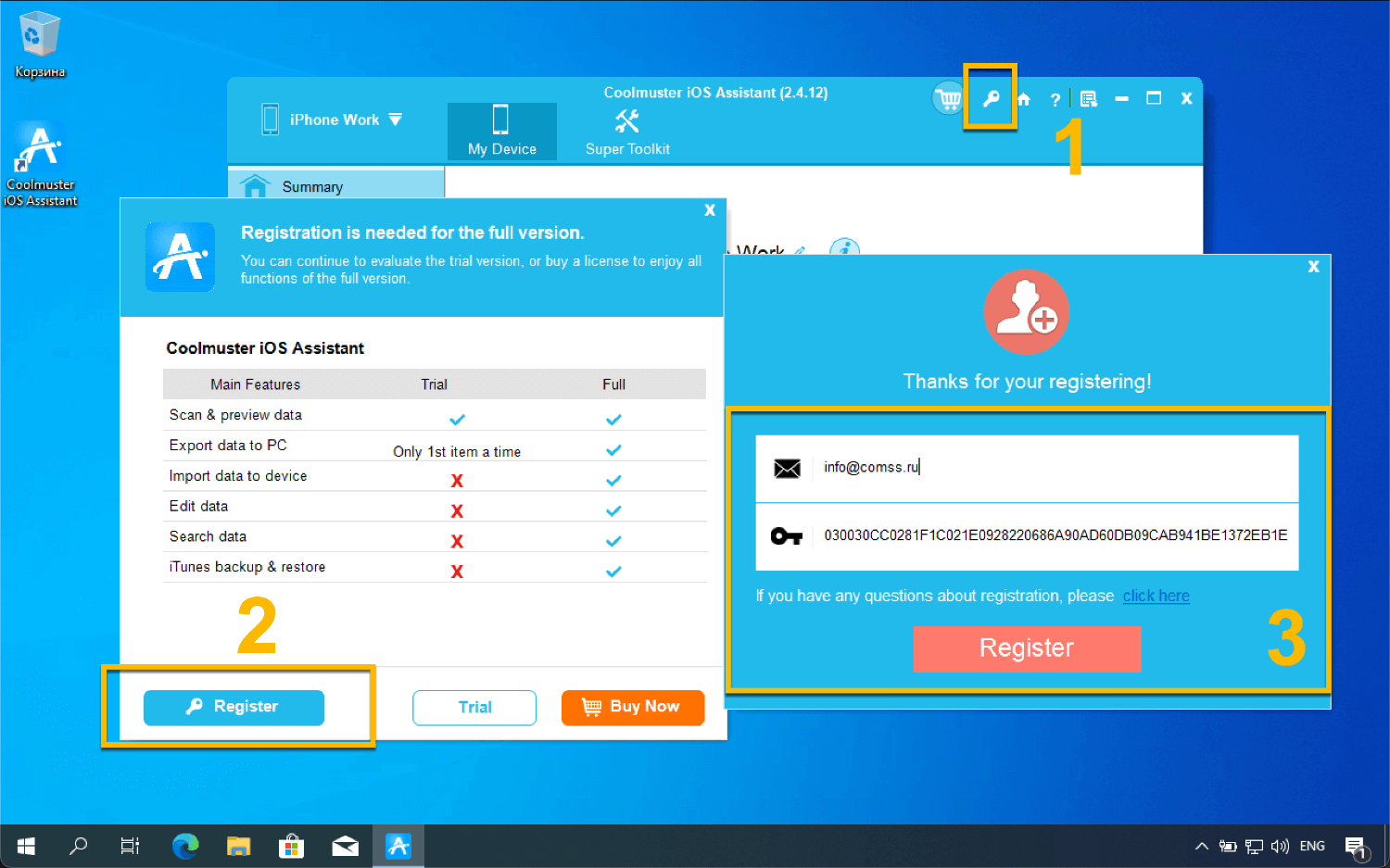This screenshot has width=1390, height=868.
Task: Click the Coolmuster app icon in taskbar
Action: [398, 846]
